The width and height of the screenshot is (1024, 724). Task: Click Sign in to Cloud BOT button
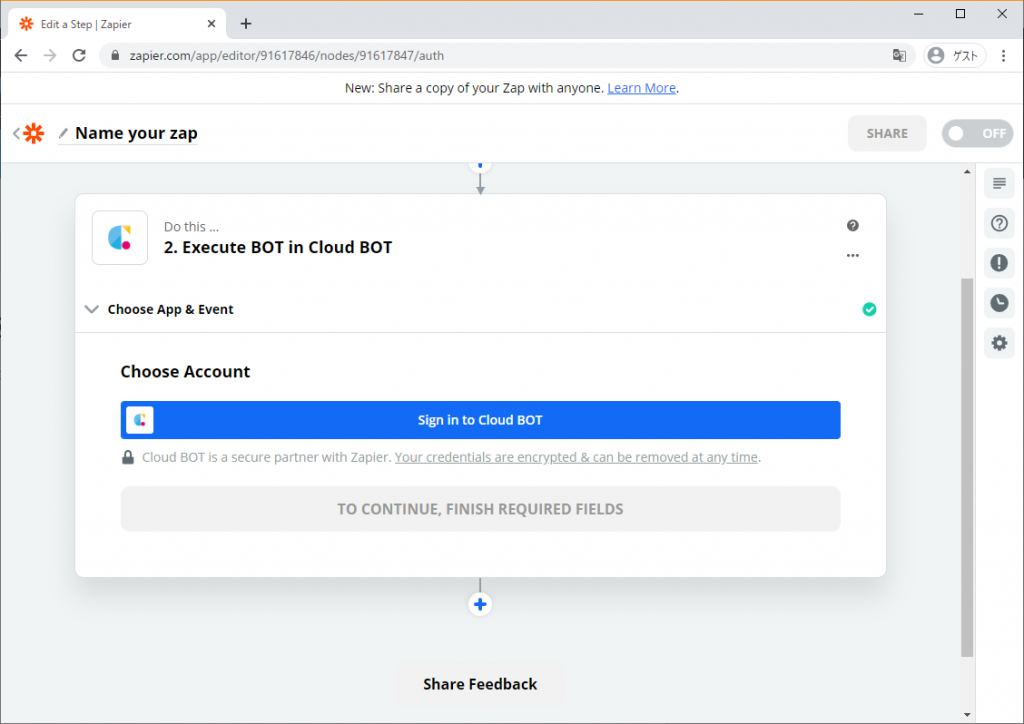[480, 420]
